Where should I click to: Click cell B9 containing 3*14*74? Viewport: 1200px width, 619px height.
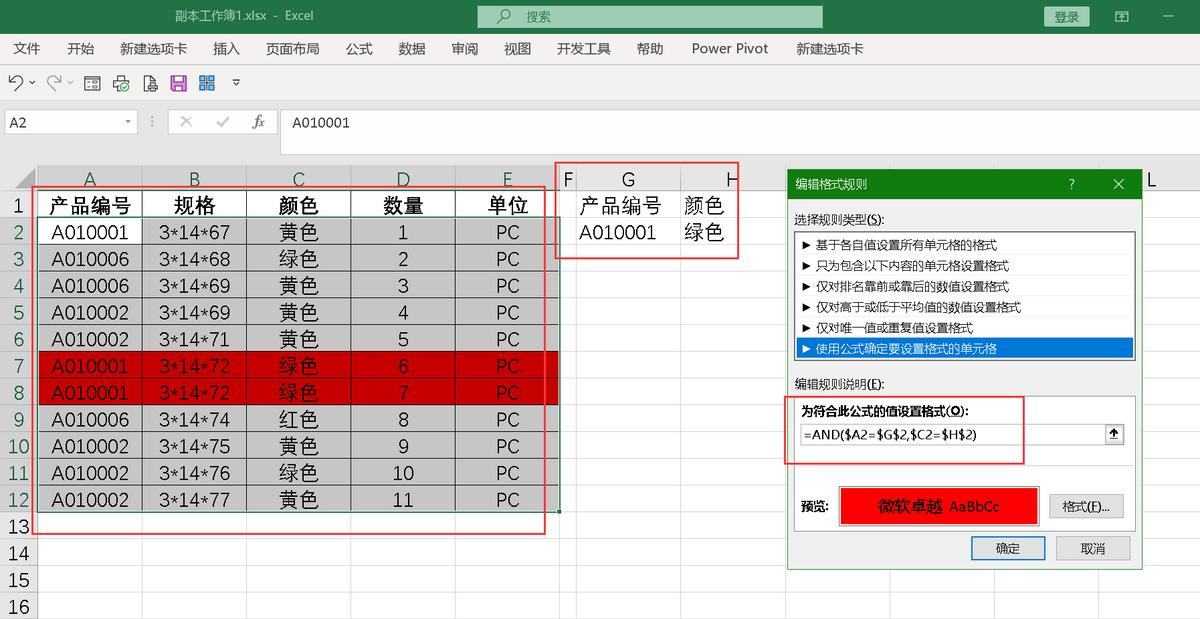[194, 419]
